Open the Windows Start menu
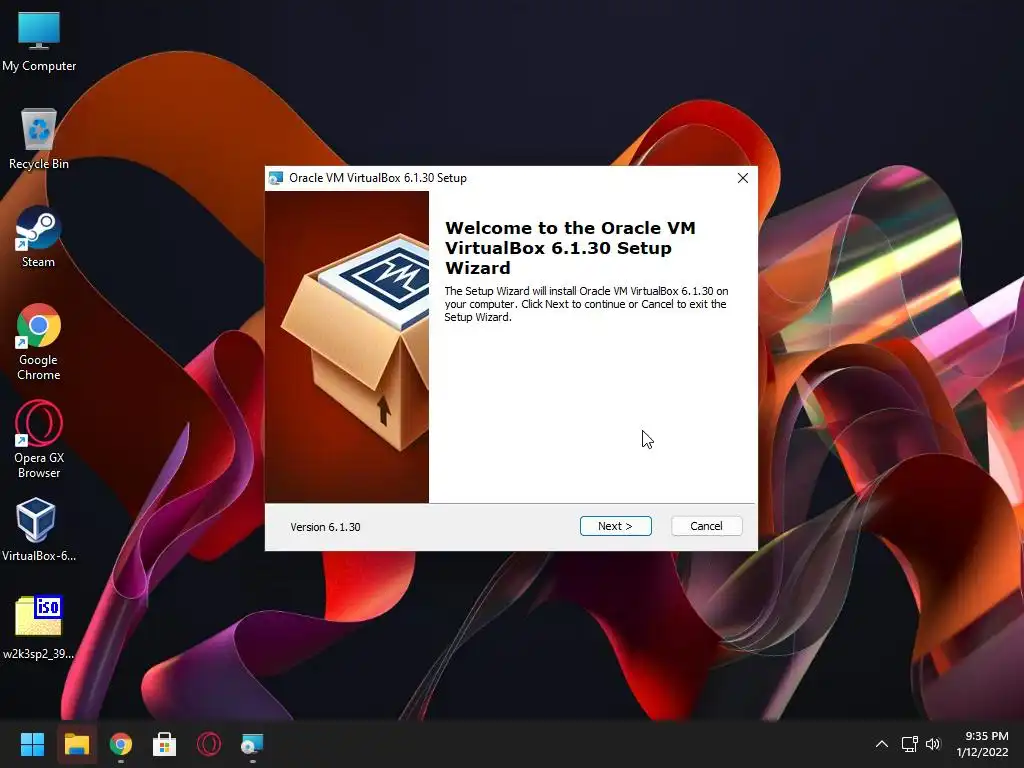The image size is (1024, 768). [x=32, y=744]
